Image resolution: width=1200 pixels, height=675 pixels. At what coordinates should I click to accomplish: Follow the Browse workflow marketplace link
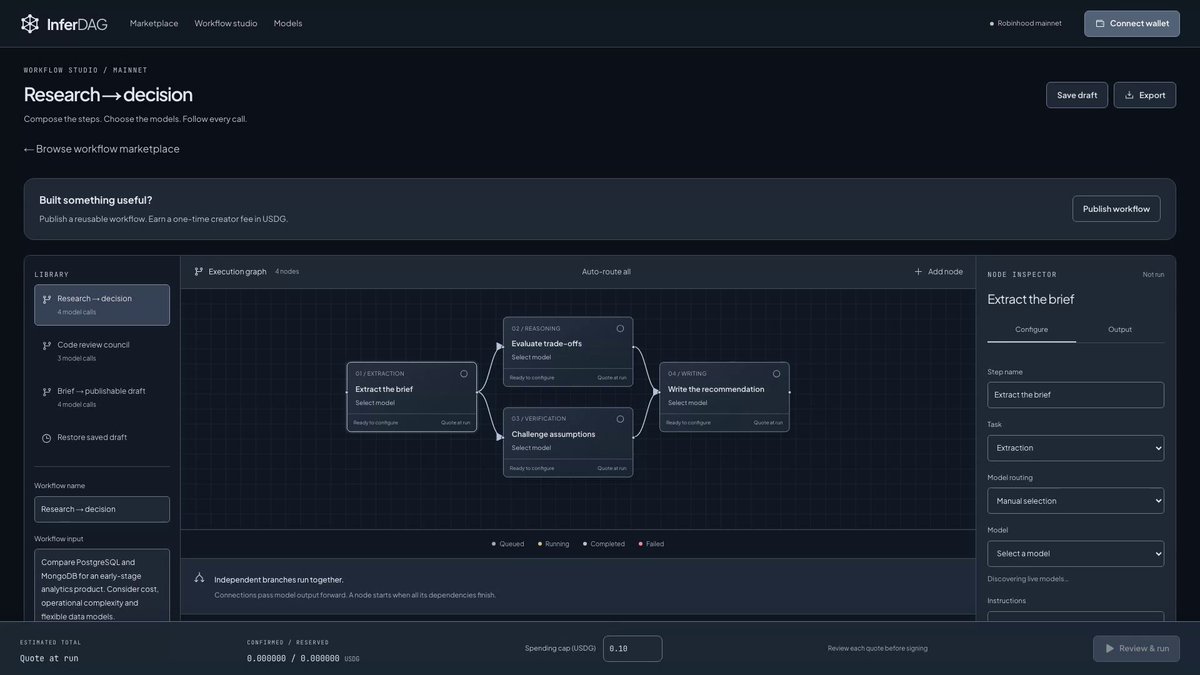coord(102,149)
